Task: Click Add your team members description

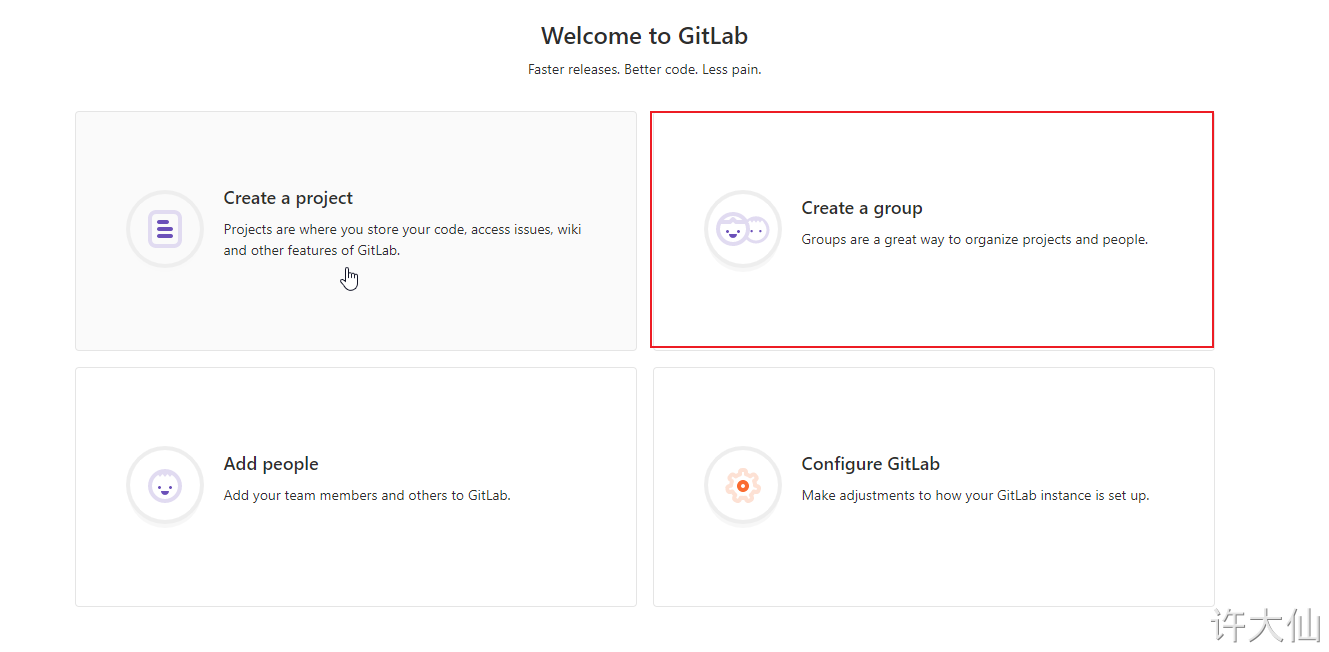Action: (367, 495)
